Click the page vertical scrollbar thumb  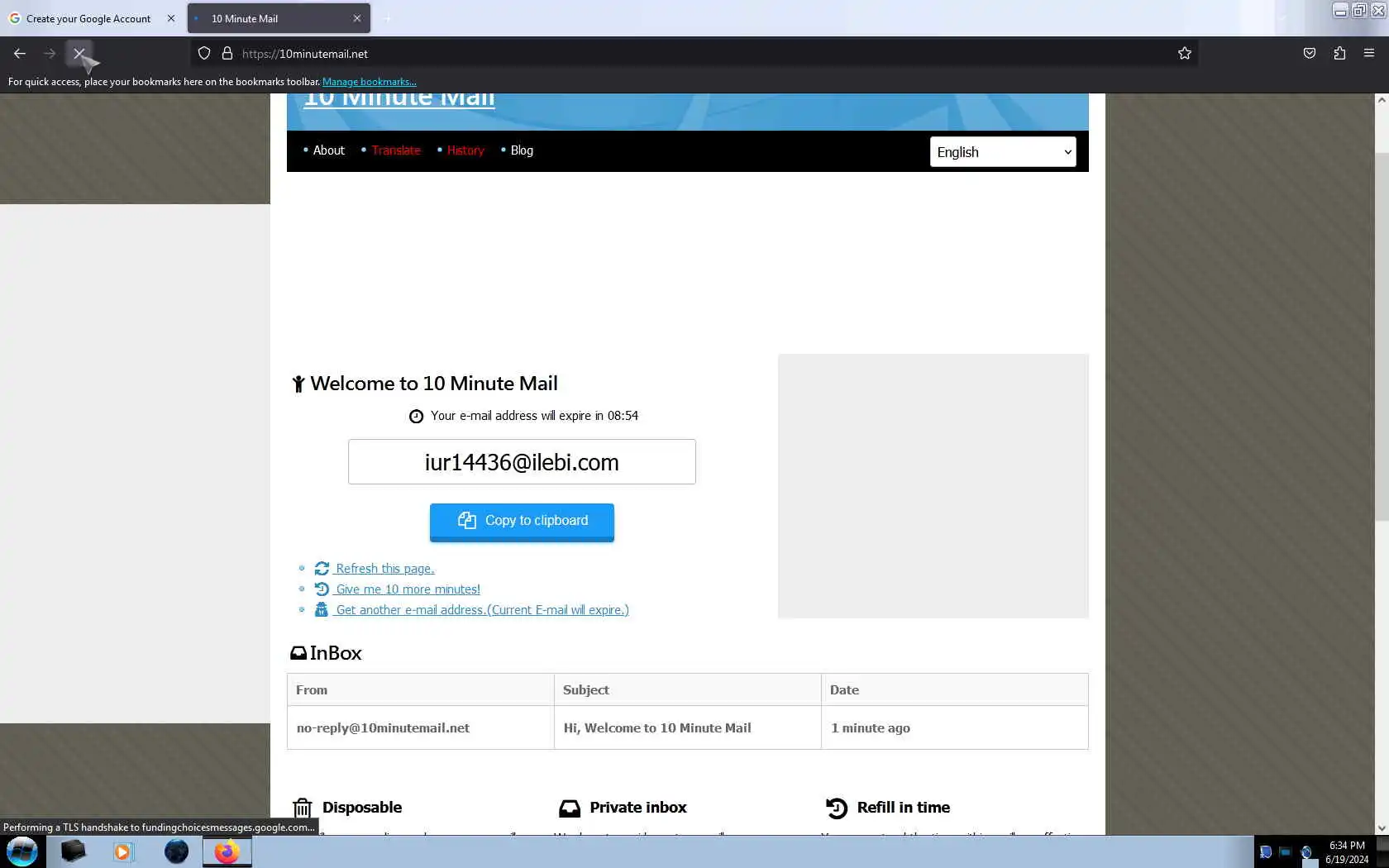(1381, 336)
